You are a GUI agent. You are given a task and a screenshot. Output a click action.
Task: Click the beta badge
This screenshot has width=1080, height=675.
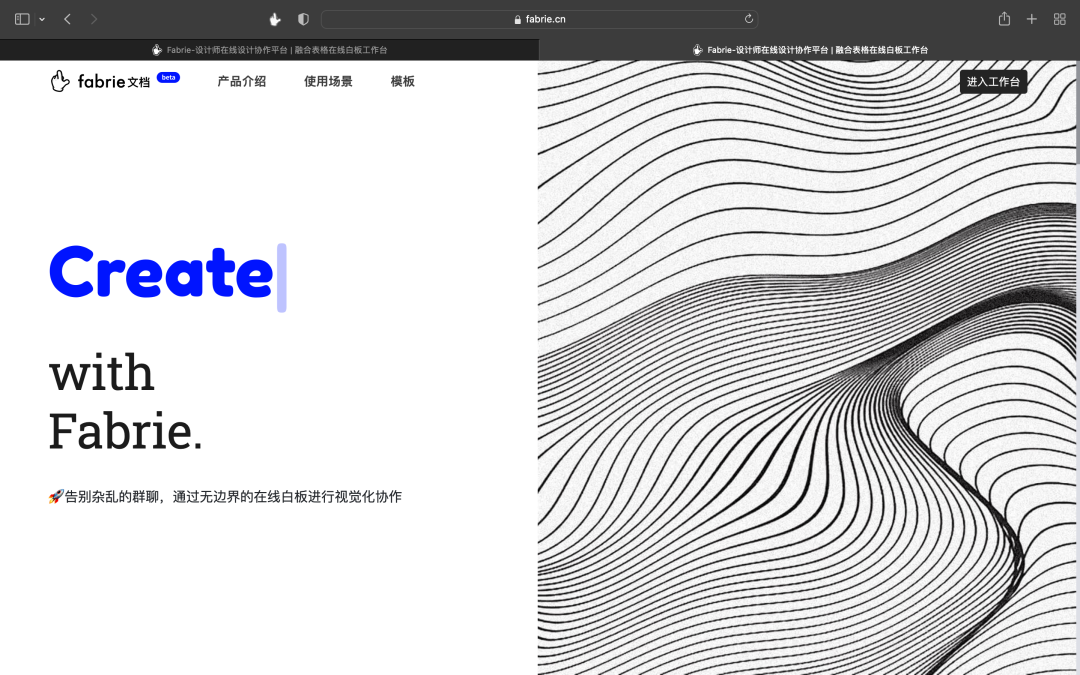[169, 77]
